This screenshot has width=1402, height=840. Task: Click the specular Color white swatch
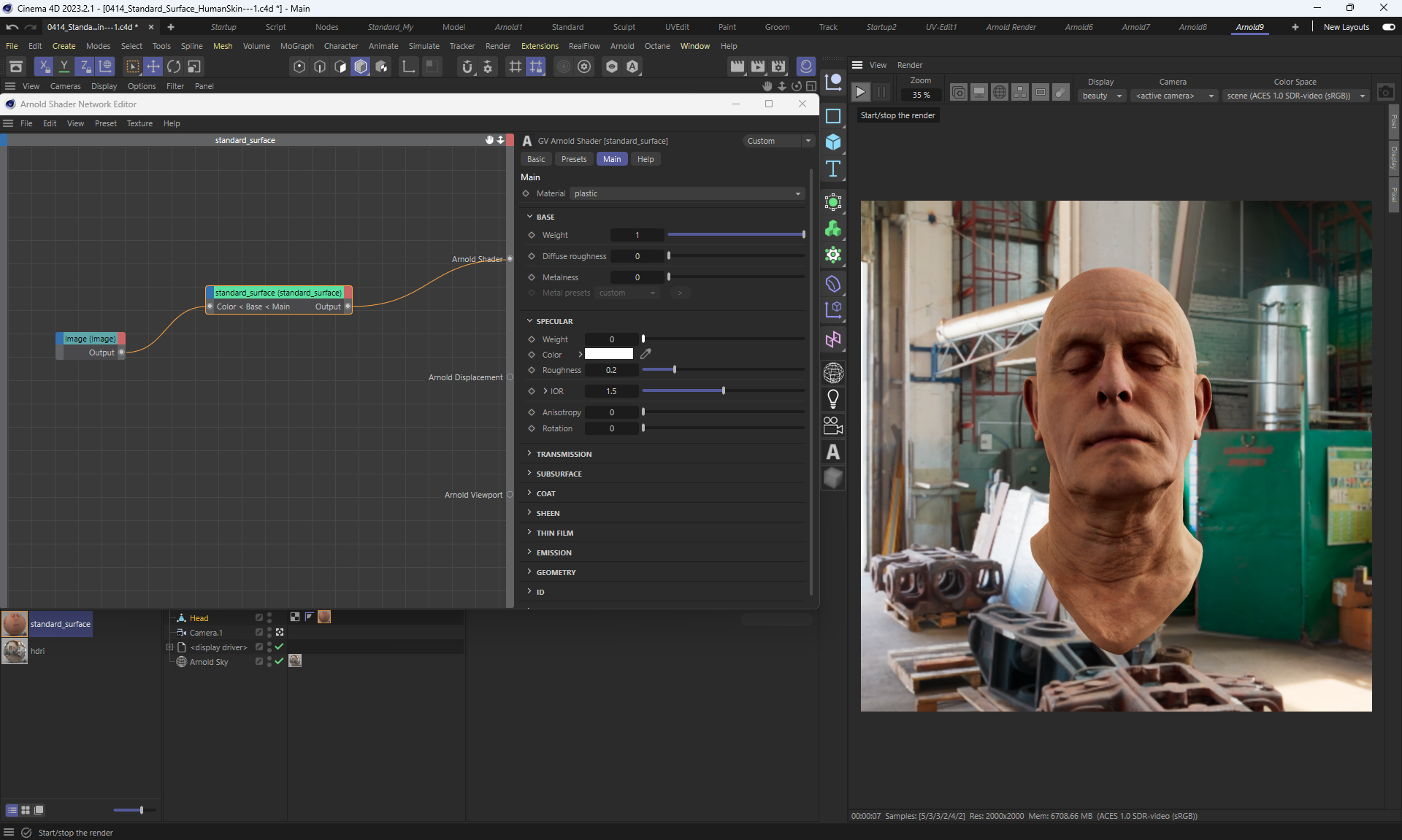coord(608,354)
